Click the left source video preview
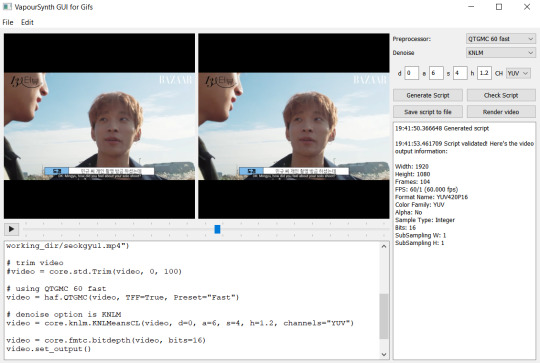540x363 pixels. (99, 126)
